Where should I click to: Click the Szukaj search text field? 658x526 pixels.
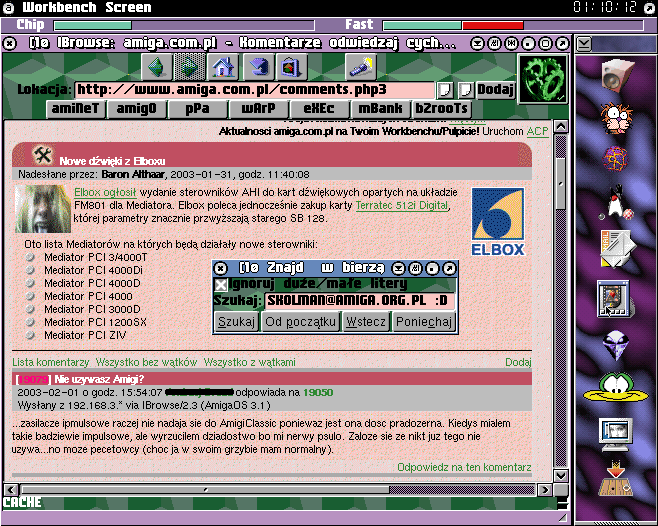360,301
